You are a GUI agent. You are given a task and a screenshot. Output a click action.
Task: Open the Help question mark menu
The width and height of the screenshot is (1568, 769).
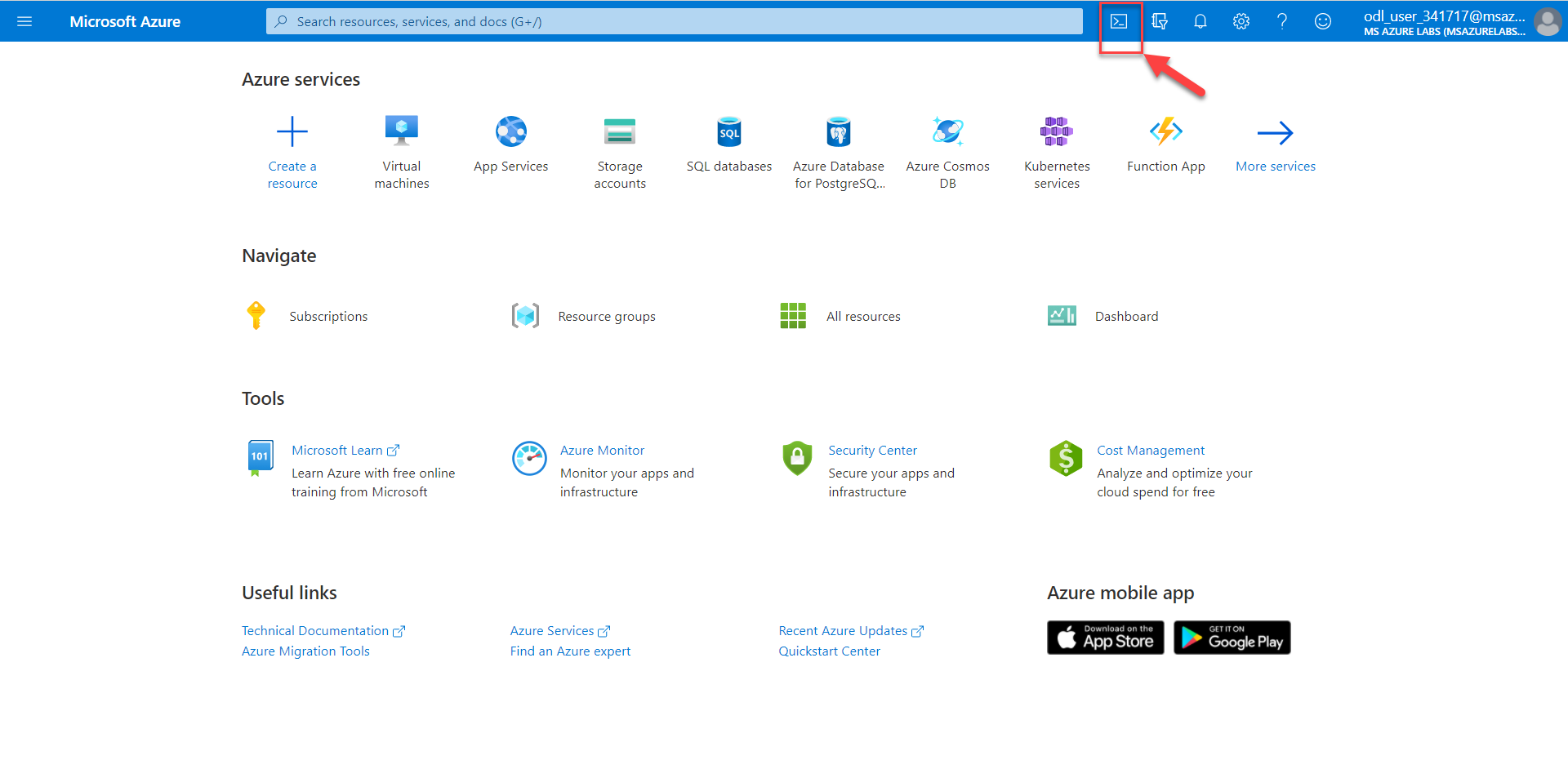(1282, 21)
